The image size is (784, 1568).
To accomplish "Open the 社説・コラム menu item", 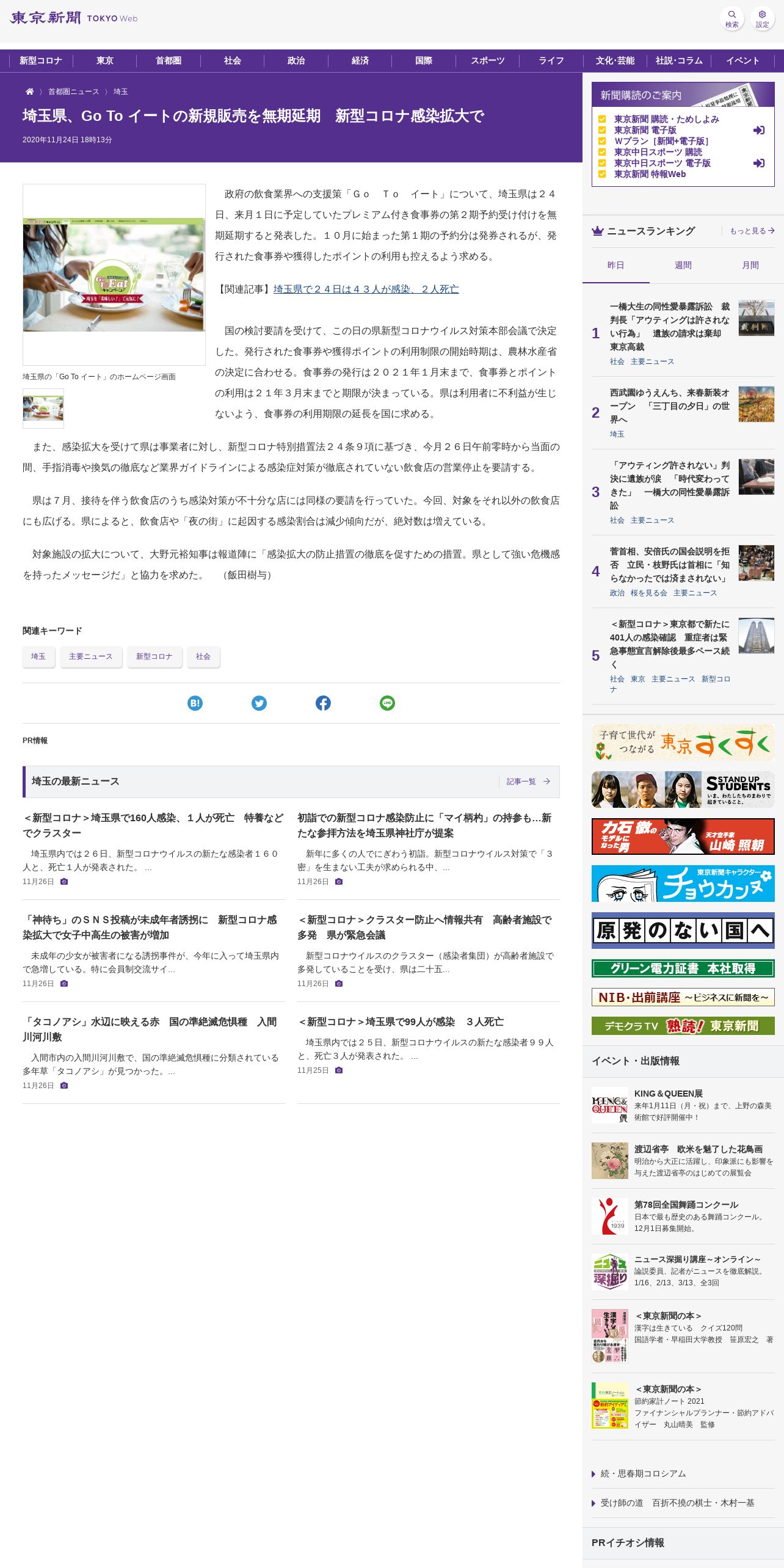I will [x=679, y=60].
